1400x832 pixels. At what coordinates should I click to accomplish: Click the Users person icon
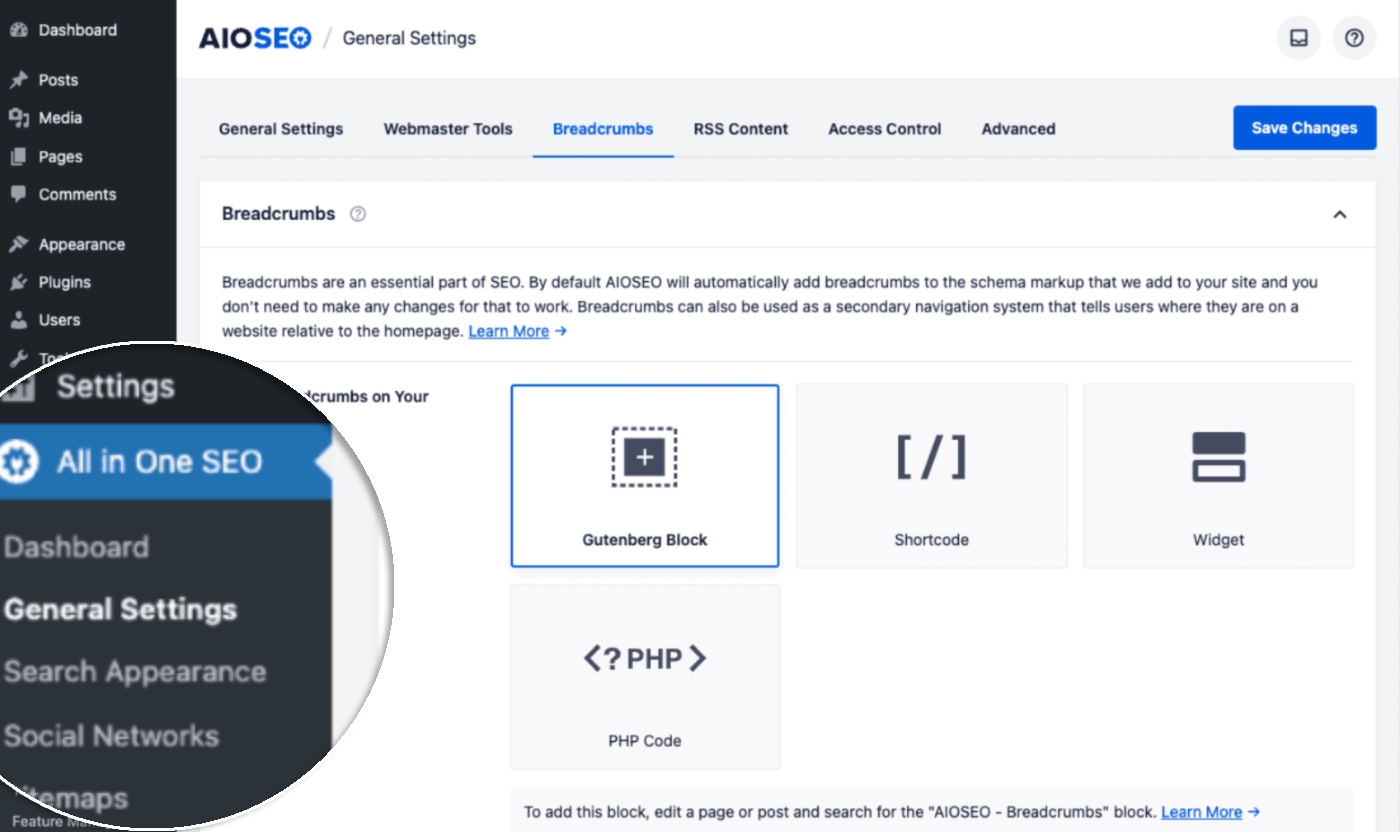18,320
